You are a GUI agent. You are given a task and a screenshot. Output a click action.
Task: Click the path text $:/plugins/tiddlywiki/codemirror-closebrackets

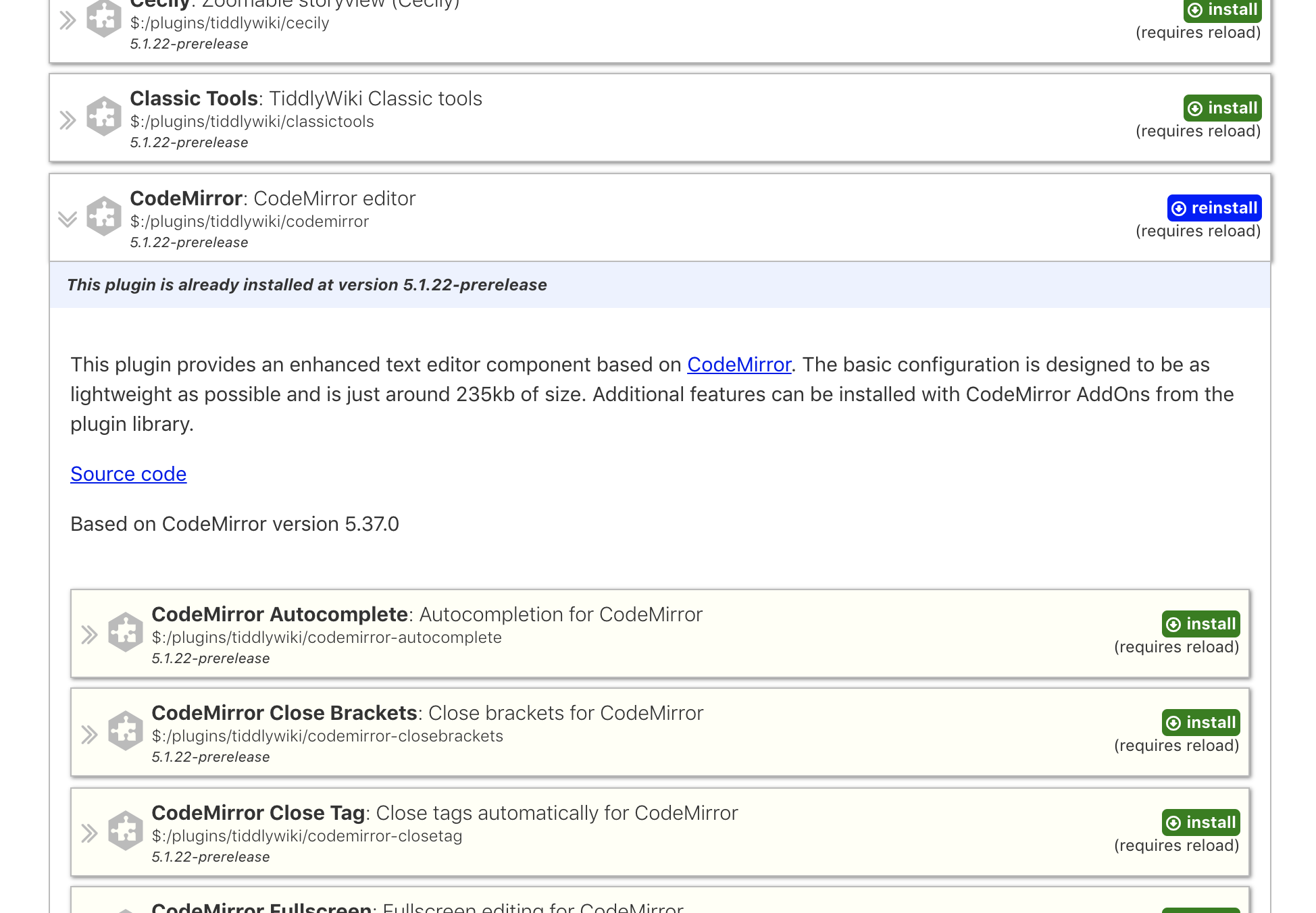coord(328,736)
